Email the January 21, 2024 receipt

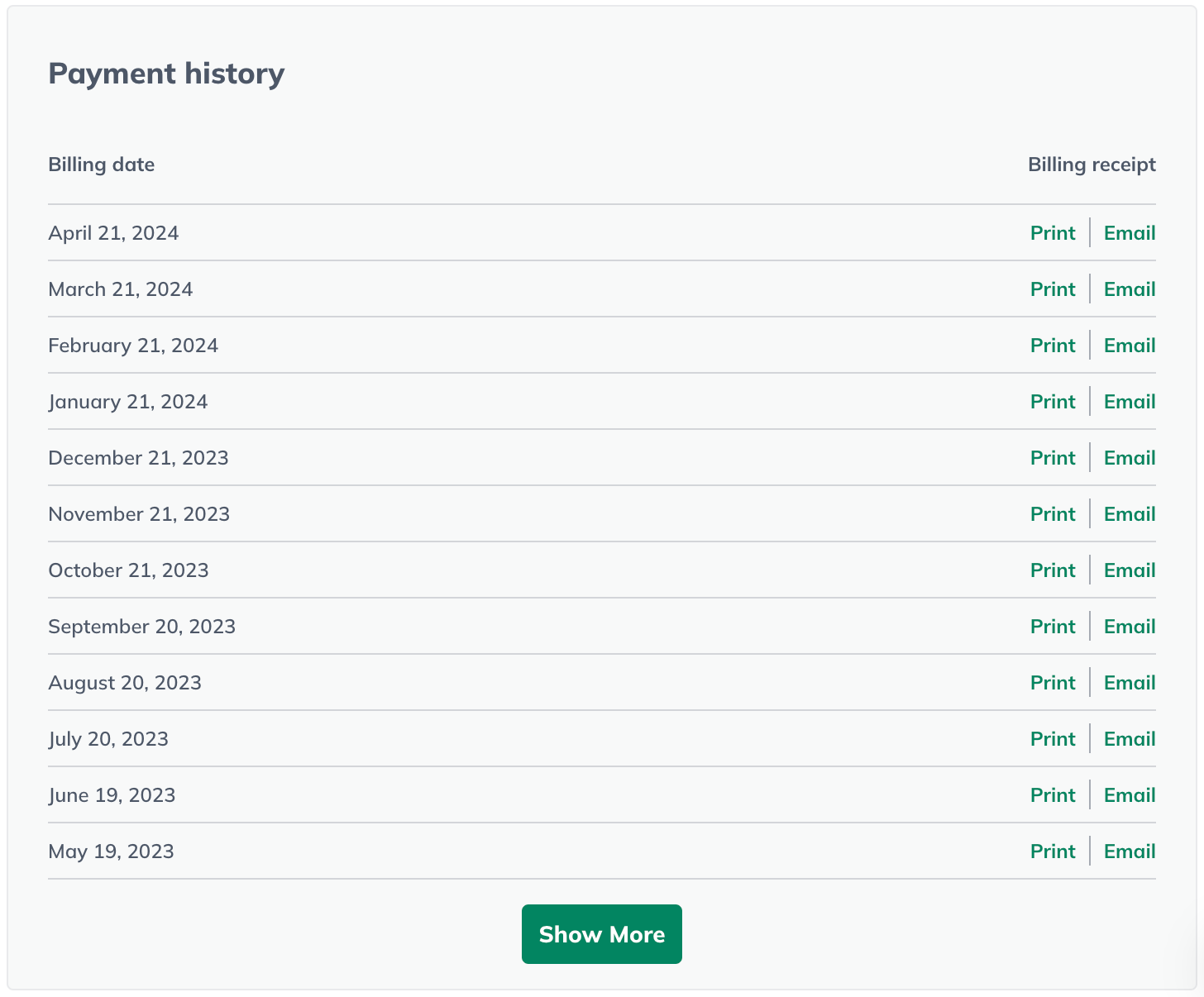(x=1130, y=402)
